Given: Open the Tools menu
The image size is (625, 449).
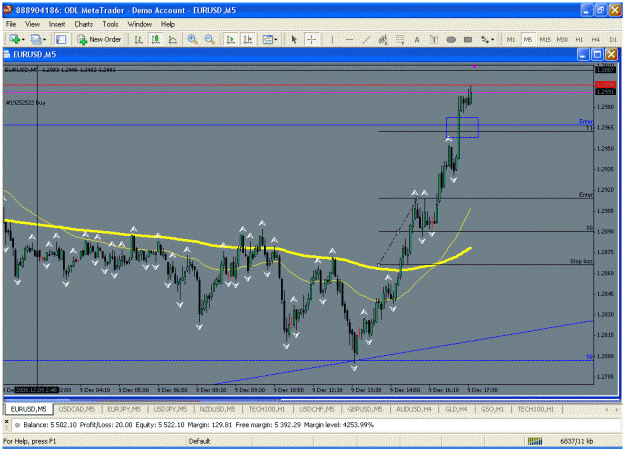Looking at the screenshot, I should coord(110,24).
